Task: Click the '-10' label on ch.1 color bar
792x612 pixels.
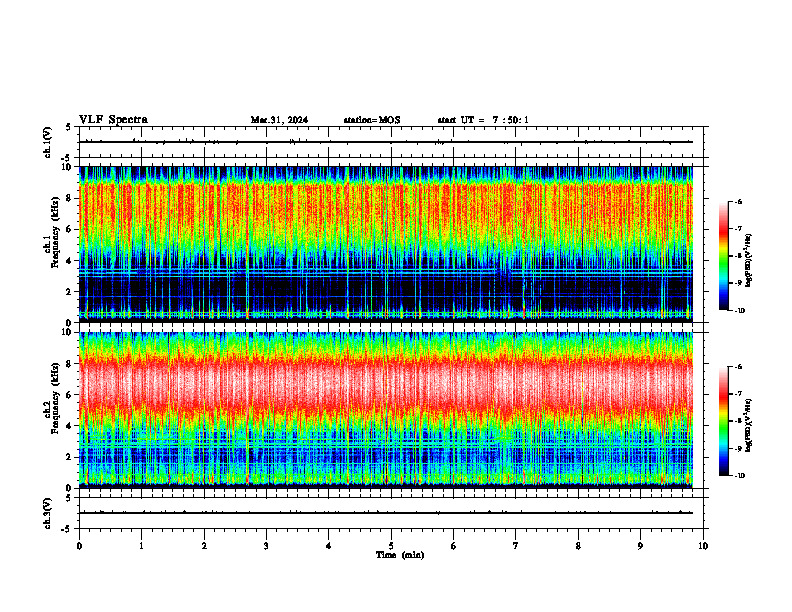Action: [740, 311]
